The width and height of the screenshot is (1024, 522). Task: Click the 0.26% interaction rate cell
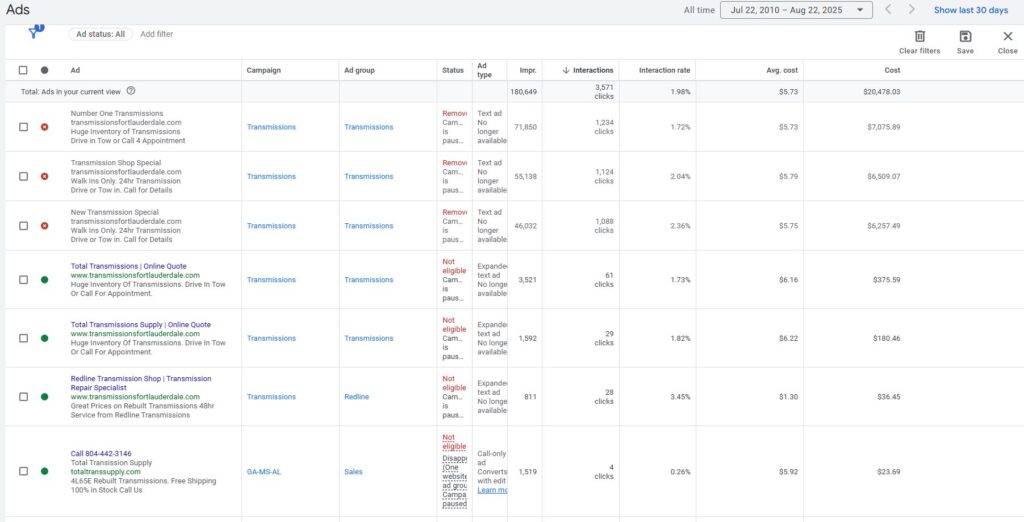pos(680,471)
